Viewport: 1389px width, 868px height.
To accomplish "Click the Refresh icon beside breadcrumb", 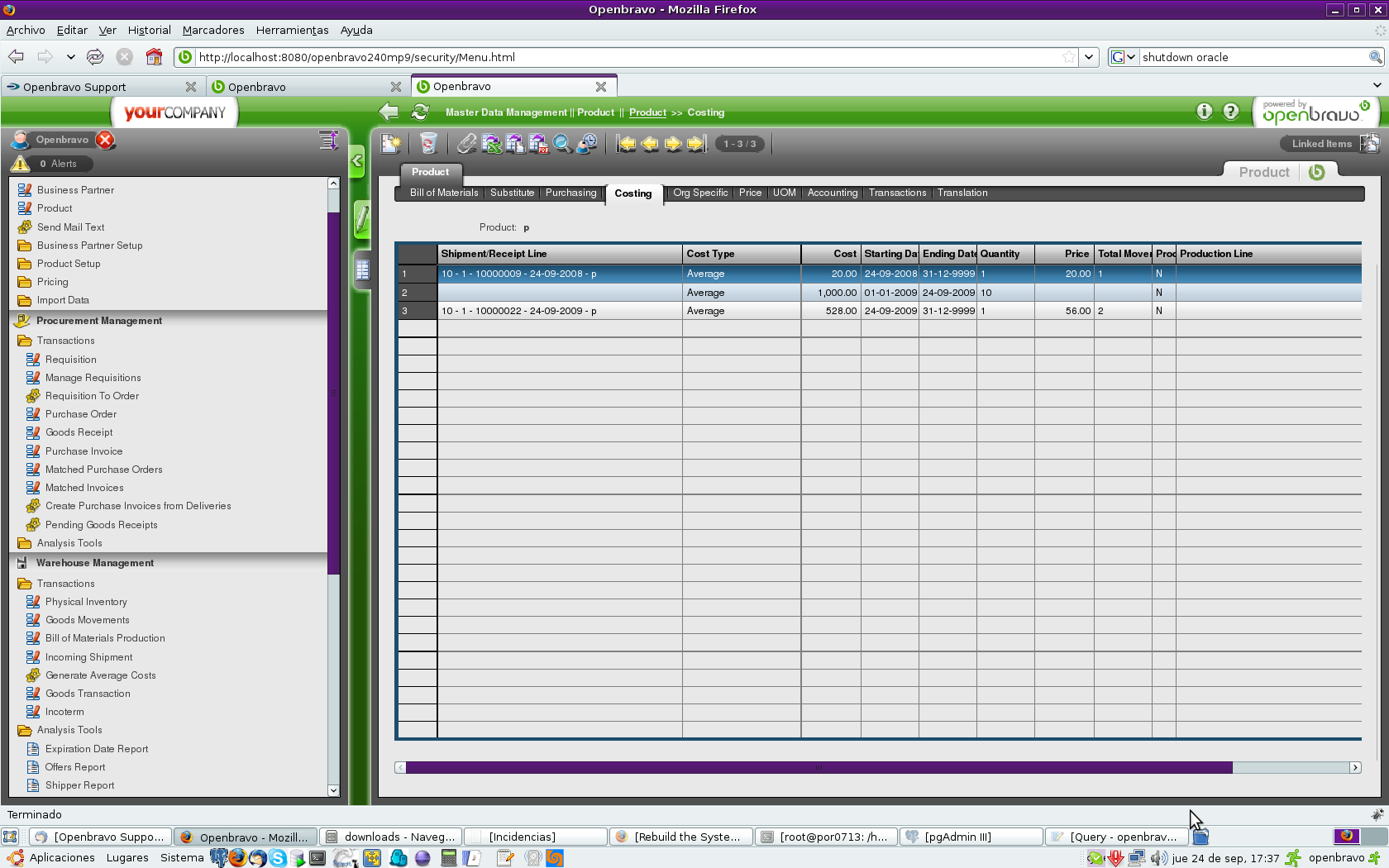I will pos(420,112).
